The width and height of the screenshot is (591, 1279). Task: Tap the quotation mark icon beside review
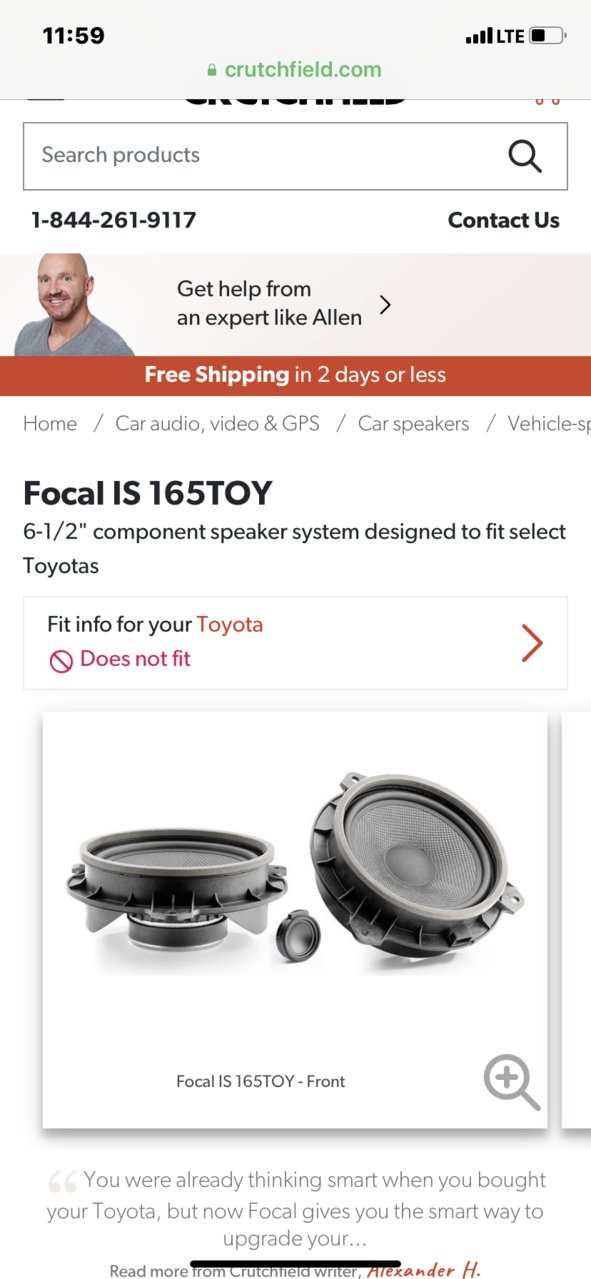point(62,1182)
